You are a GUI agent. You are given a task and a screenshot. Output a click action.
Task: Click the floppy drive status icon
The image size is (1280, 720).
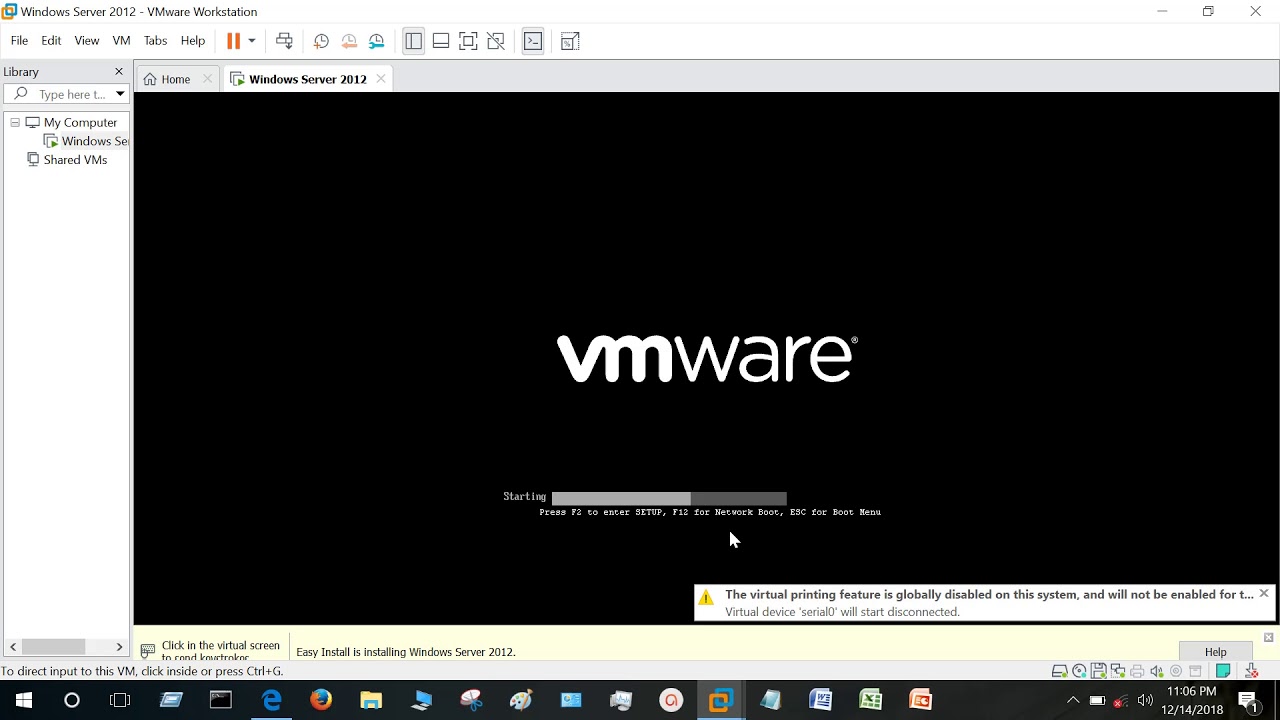[x=1098, y=671]
